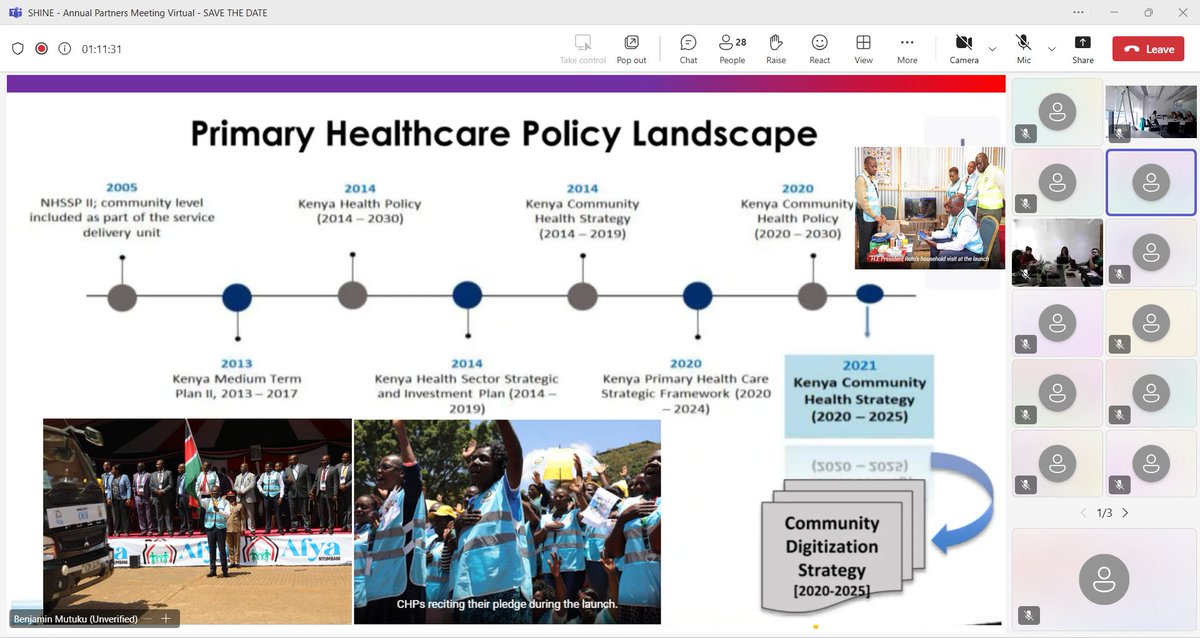Image resolution: width=1200 pixels, height=638 pixels.
Task: Click the curved blue arrow on the slide
Action: pos(963,502)
